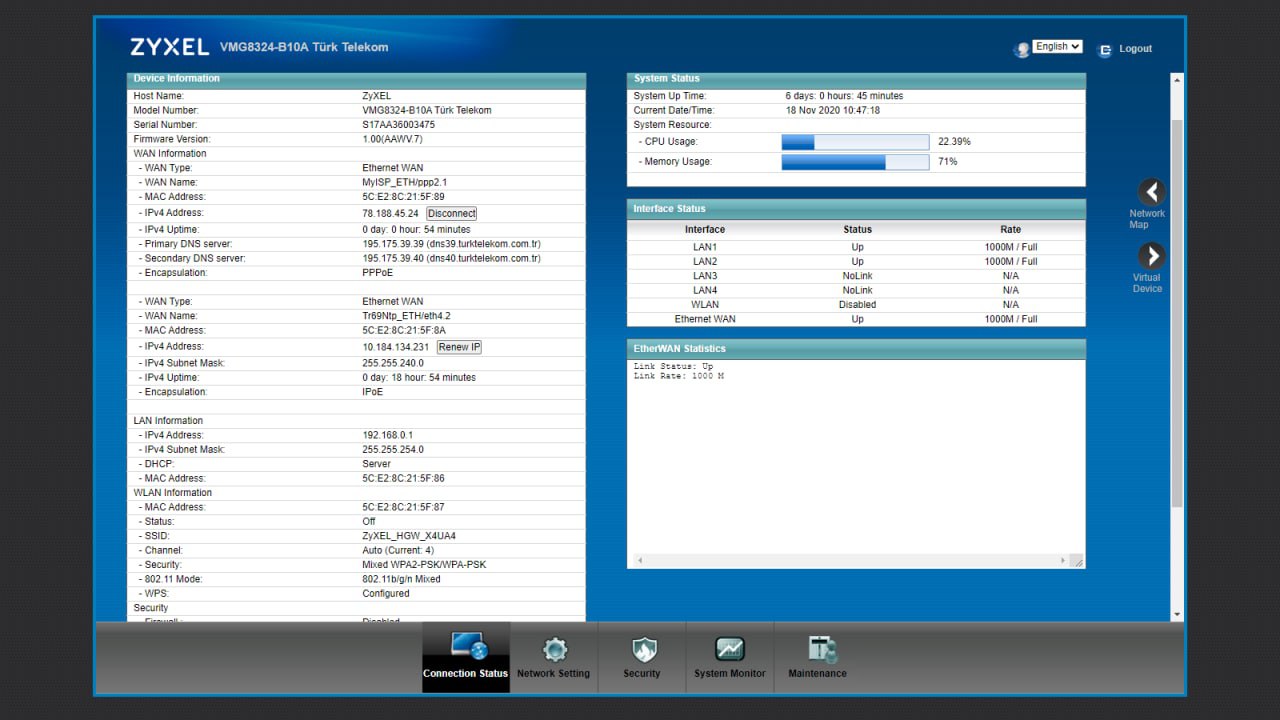
Task: Click the LAN2 row in Interface Status
Action: [856, 261]
